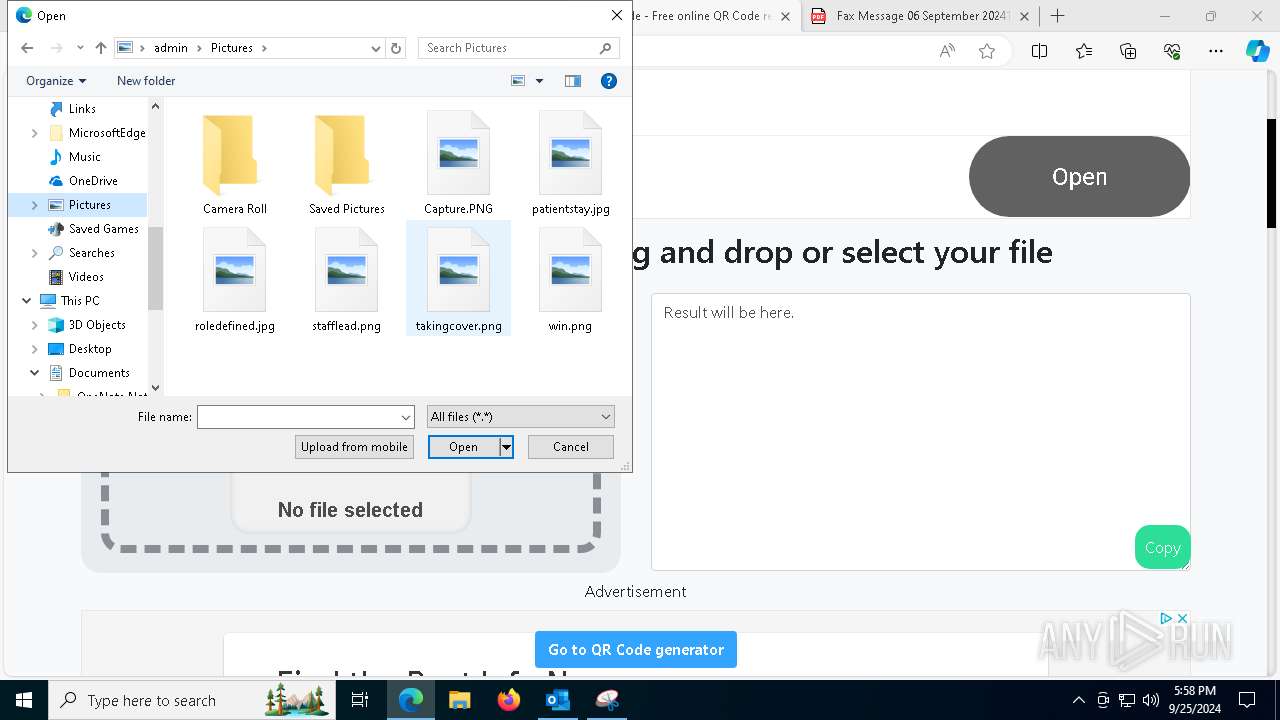Collapse the This PC tree node
The width and height of the screenshot is (1280, 720).
click(26, 301)
